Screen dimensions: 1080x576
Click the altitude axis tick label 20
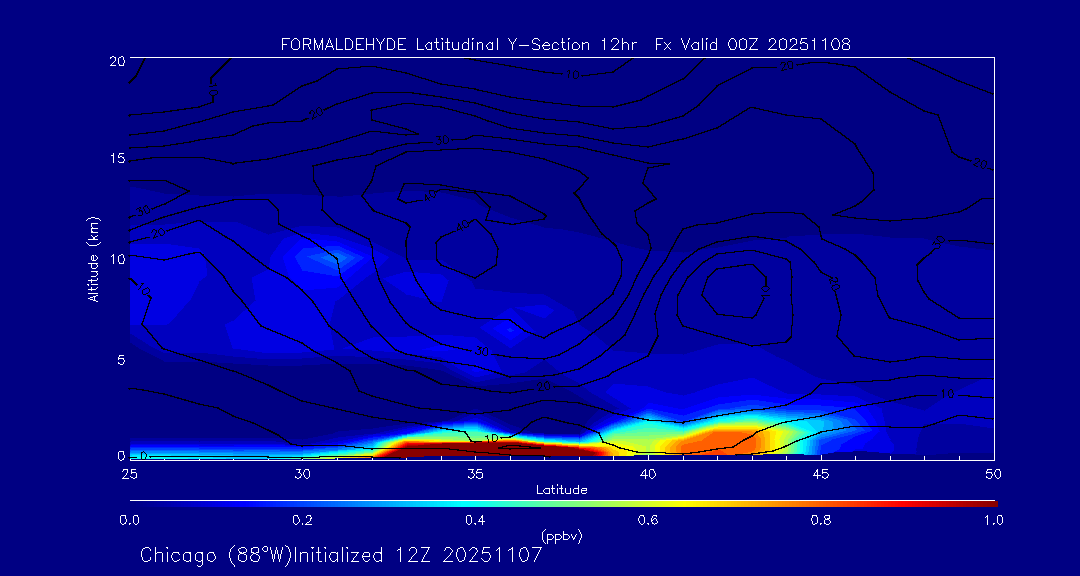116,60
